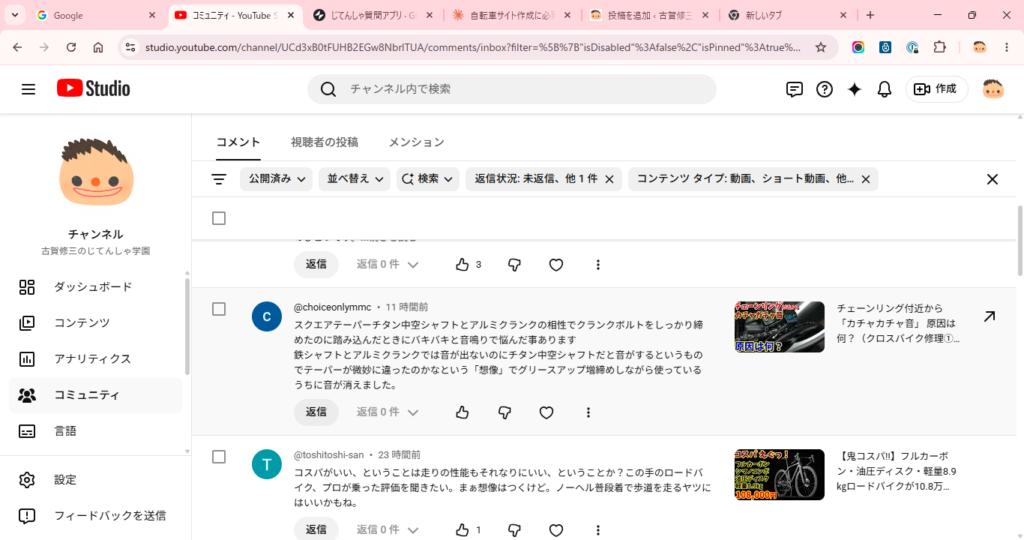Tick the select-all comments checkbox
This screenshot has height=540, width=1024.
point(219,218)
